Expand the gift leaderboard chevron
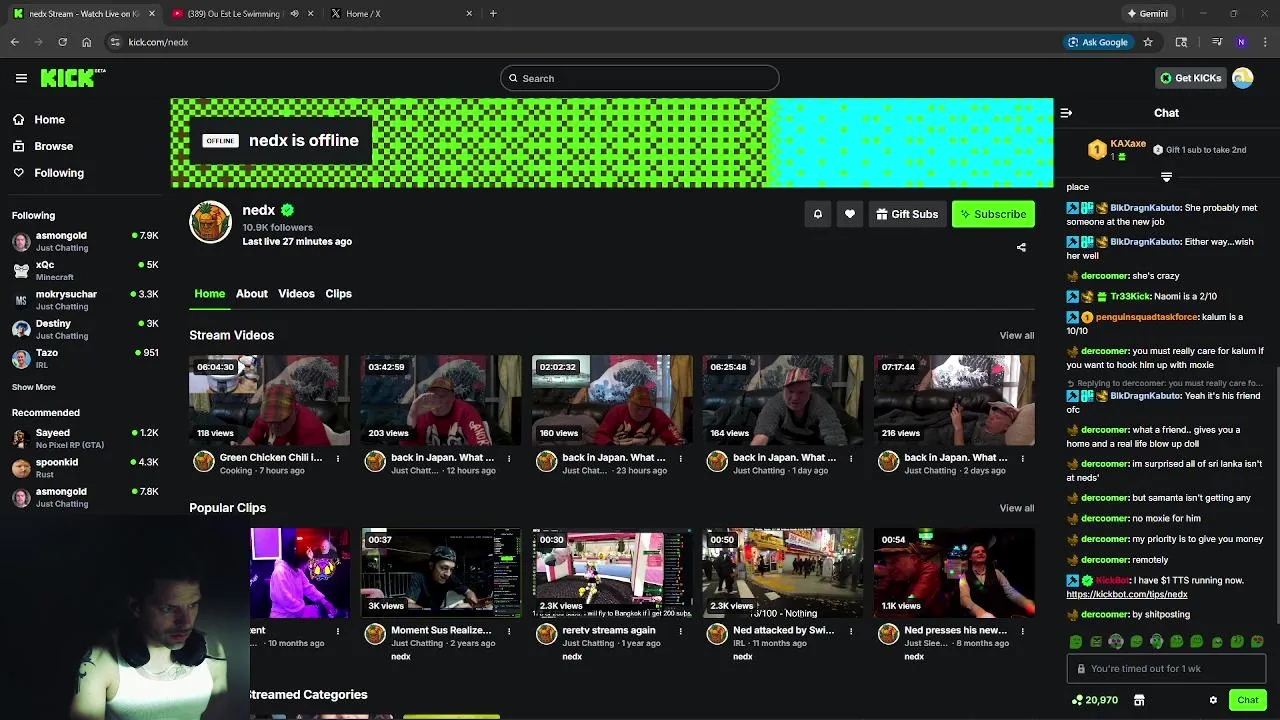The height and width of the screenshot is (720, 1280). [1166, 177]
